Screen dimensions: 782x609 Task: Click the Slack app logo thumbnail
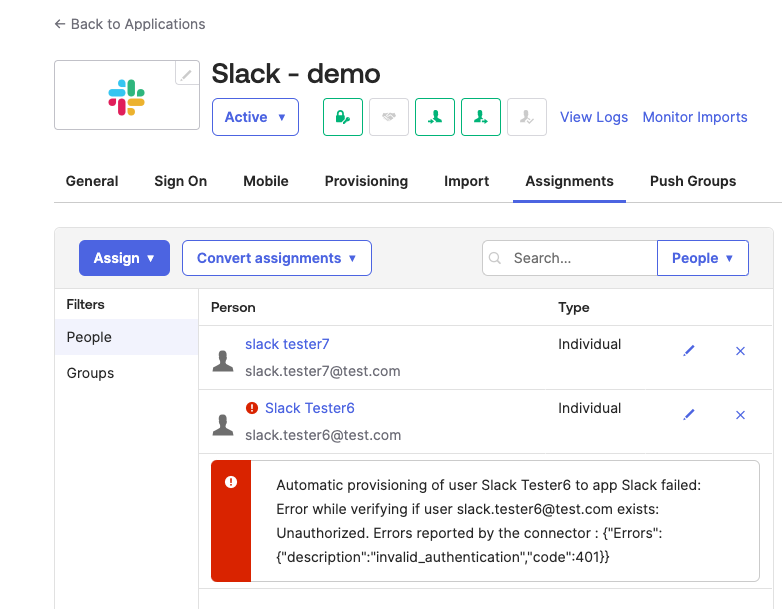click(x=127, y=95)
